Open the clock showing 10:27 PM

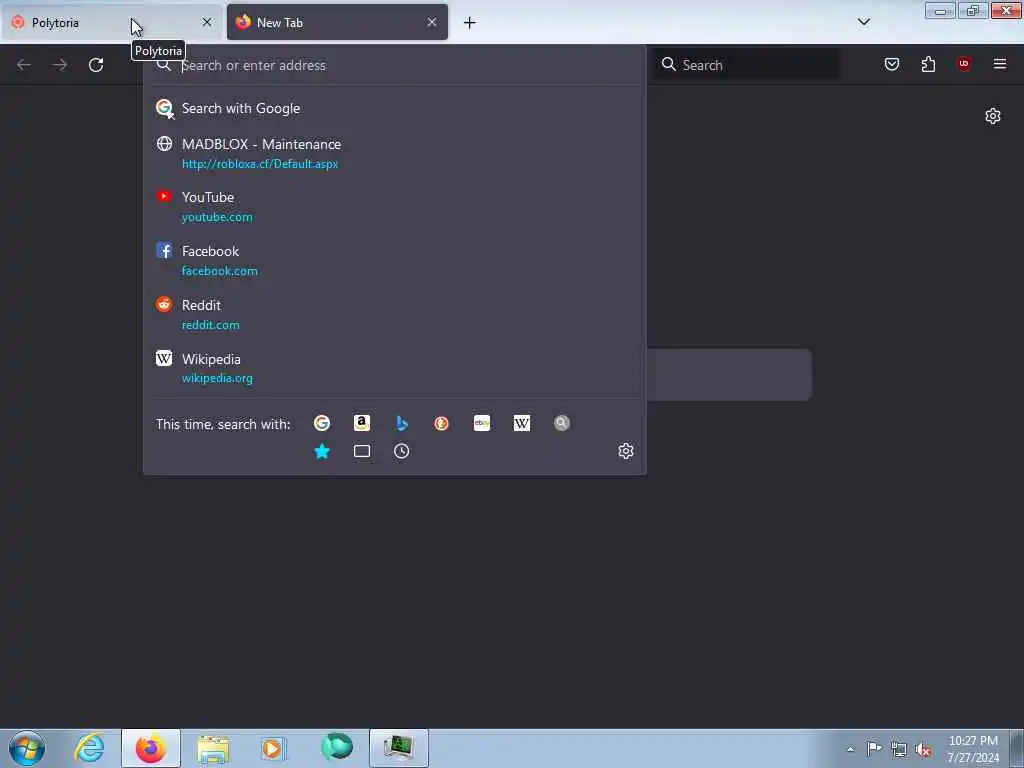click(973, 749)
